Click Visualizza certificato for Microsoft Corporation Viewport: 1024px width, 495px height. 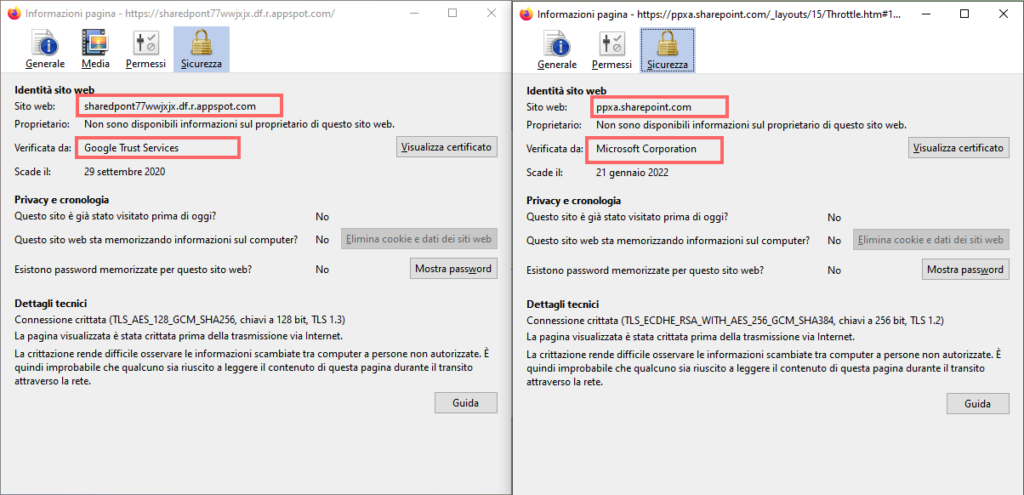959,148
